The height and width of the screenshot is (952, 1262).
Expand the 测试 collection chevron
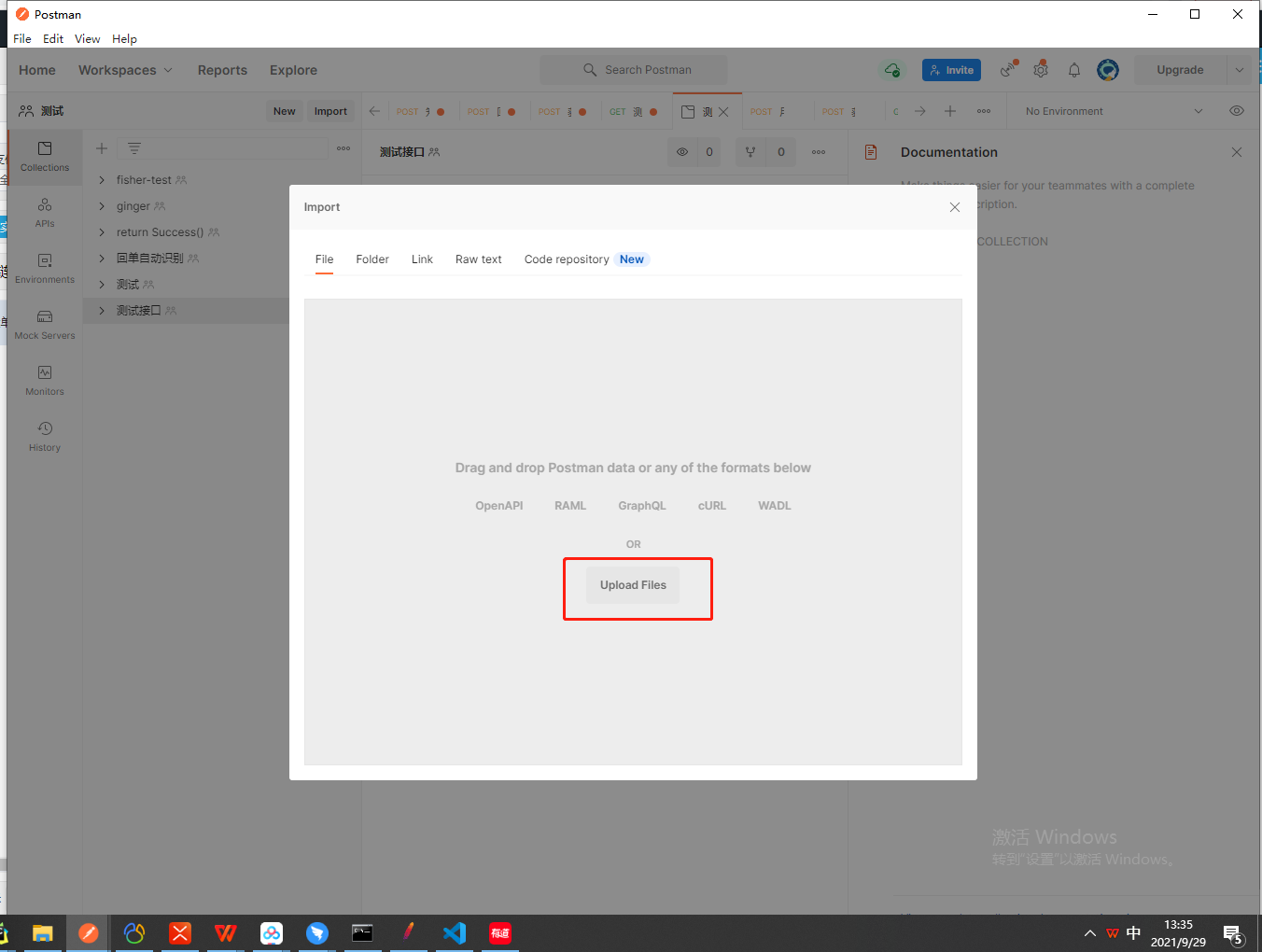(102, 285)
